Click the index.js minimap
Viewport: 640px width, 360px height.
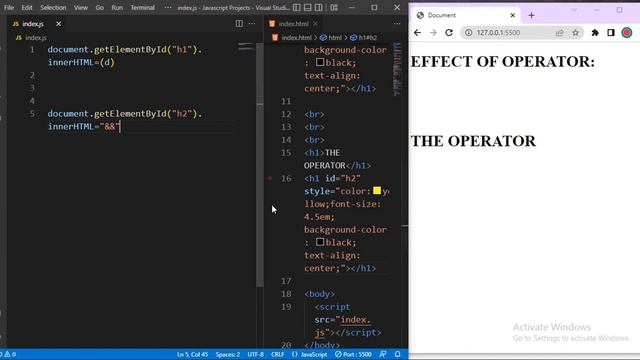pyautogui.click(x=246, y=47)
